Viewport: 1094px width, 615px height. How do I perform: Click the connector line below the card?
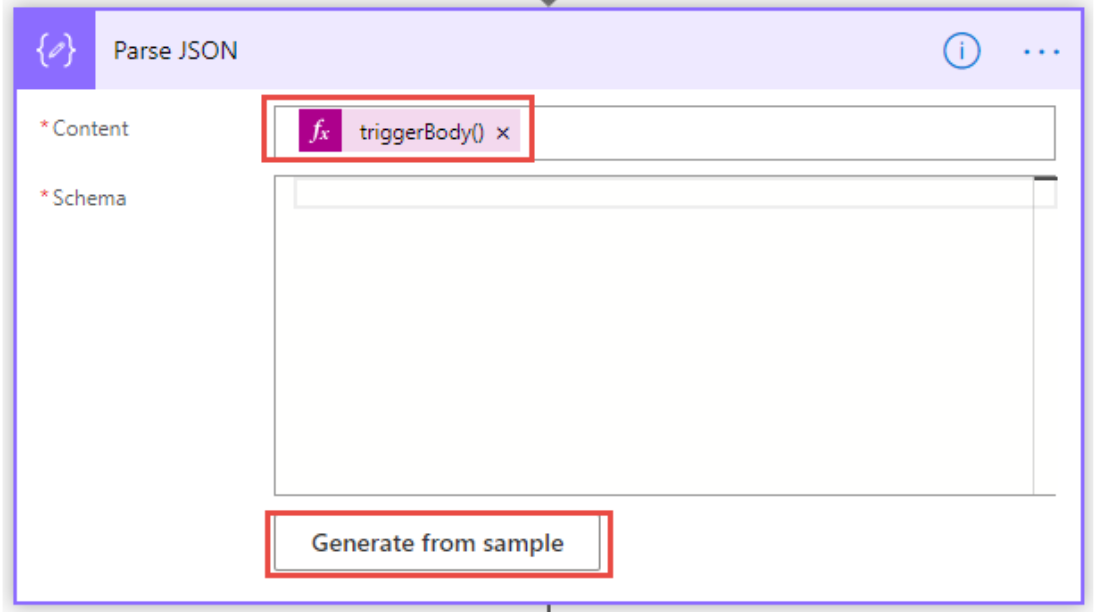point(548,608)
